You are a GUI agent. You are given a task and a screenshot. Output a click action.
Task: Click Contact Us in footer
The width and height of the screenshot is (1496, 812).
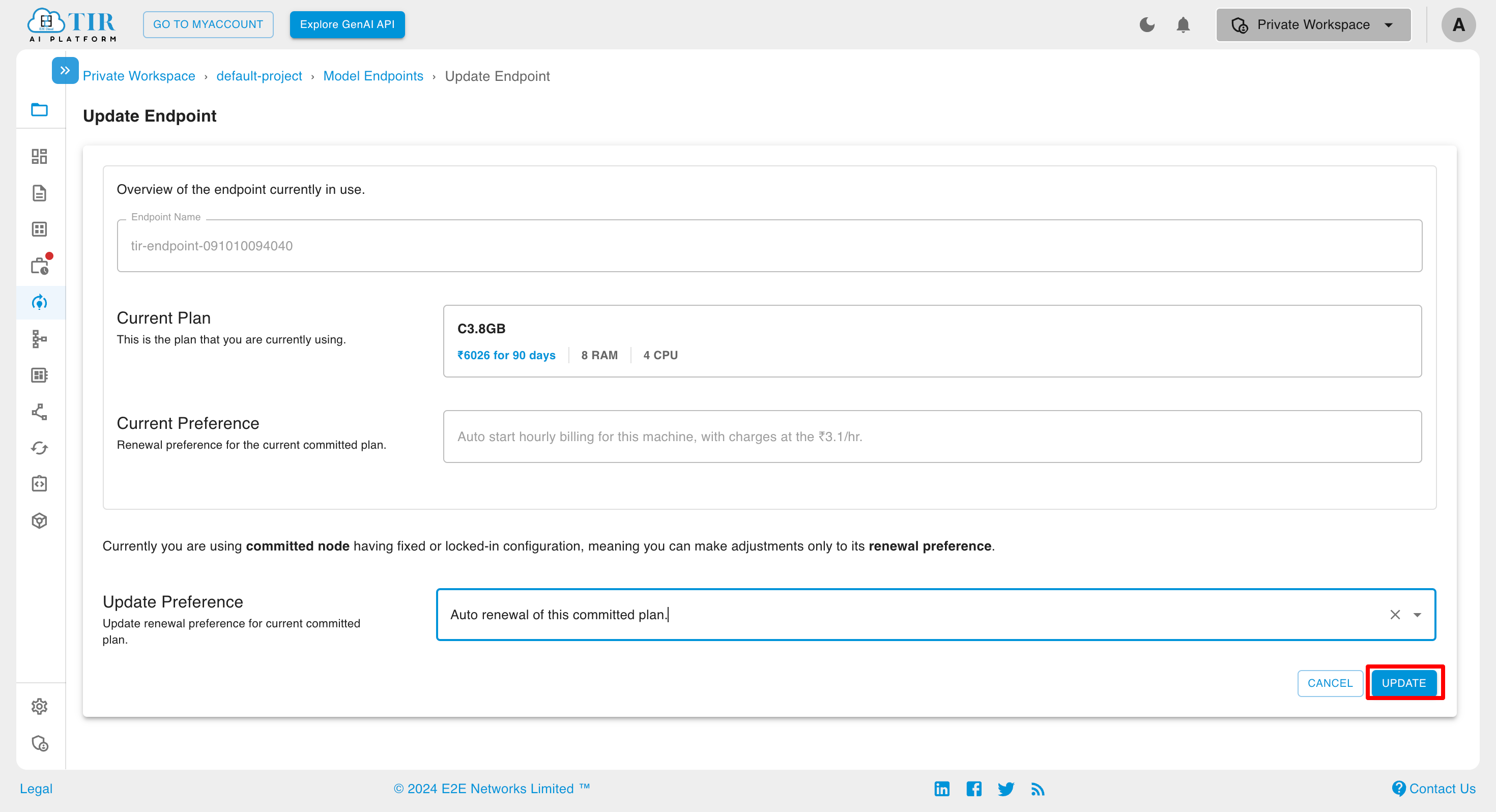[x=1434, y=789]
